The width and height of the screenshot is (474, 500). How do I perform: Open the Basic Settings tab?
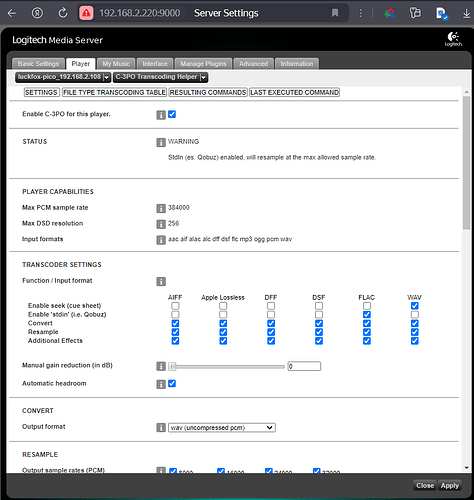pos(38,64)
